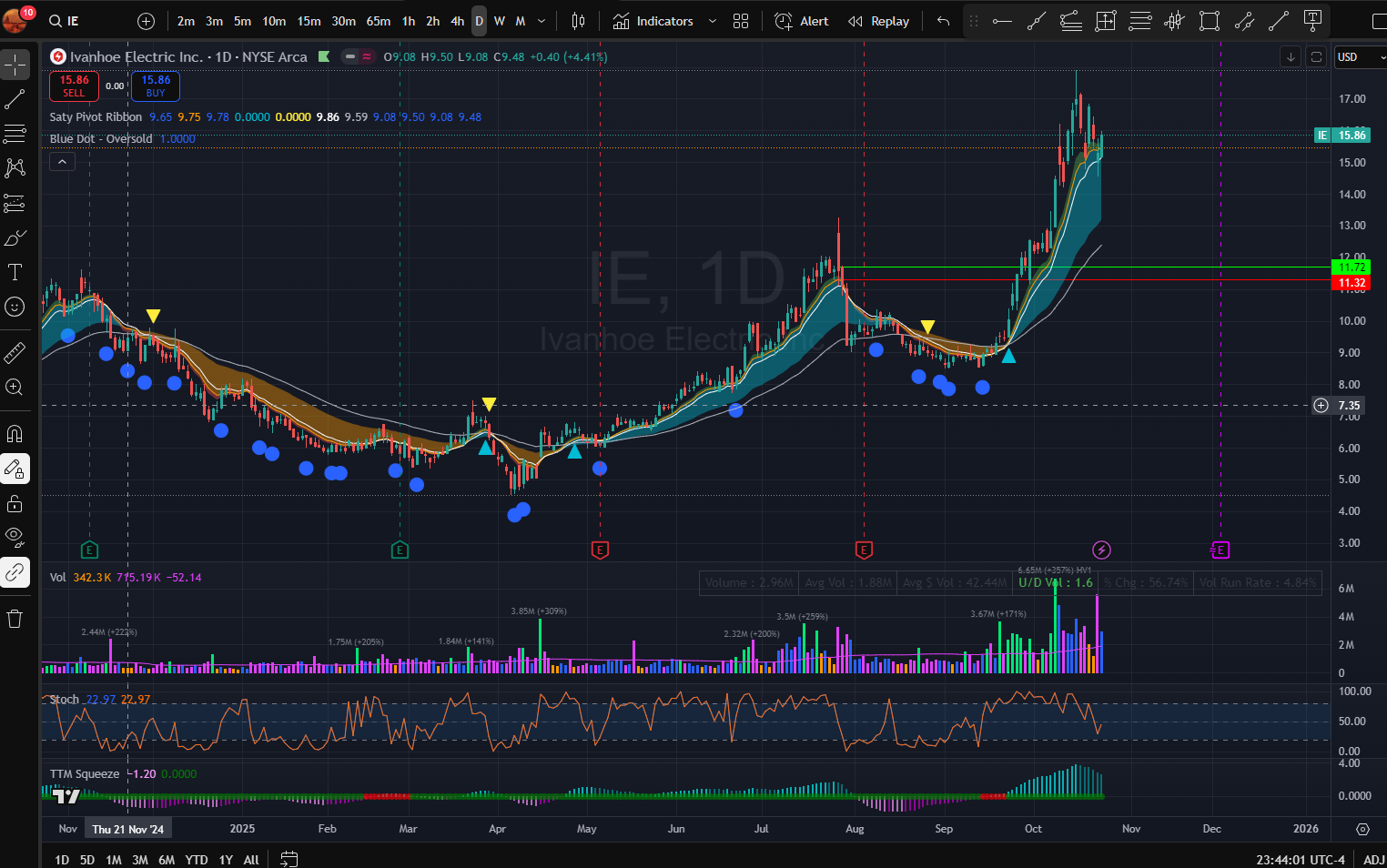Image resolution: width=1387 pixels, height=868 pixels.
Task: Select the 6M date range
Action: point(167,859)
